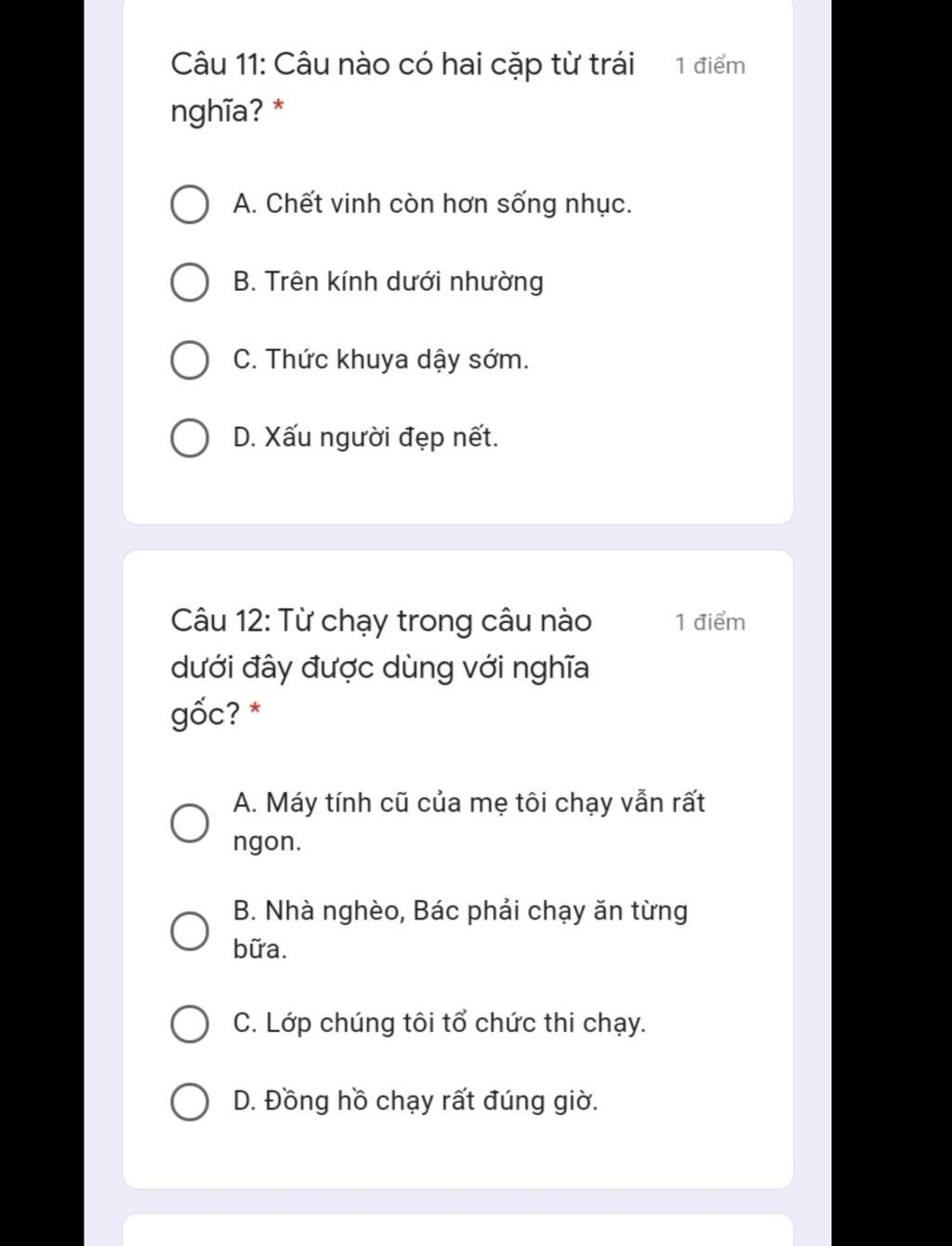The image size is (952, 1246).
Task: Select radio option A 'Chết vinh còn hơn sống nhục'
Action: pyautogui.click(x=190, y=205)
